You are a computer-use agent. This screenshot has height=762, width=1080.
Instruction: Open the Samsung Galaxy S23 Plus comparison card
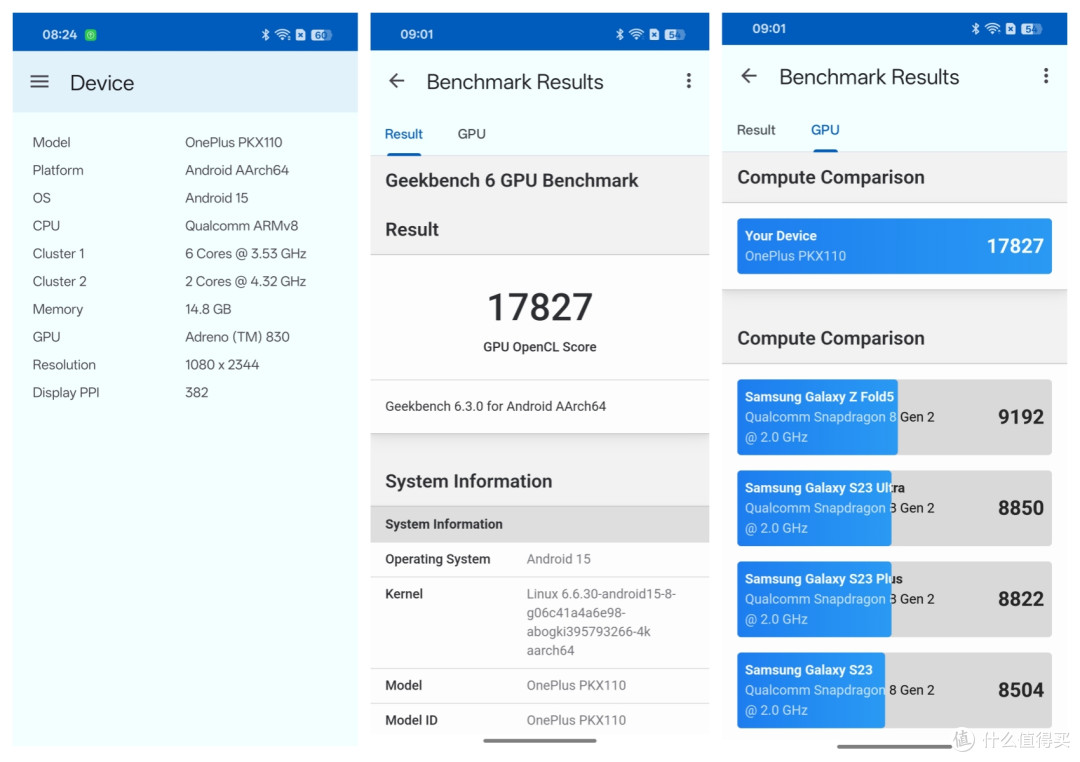894,599
